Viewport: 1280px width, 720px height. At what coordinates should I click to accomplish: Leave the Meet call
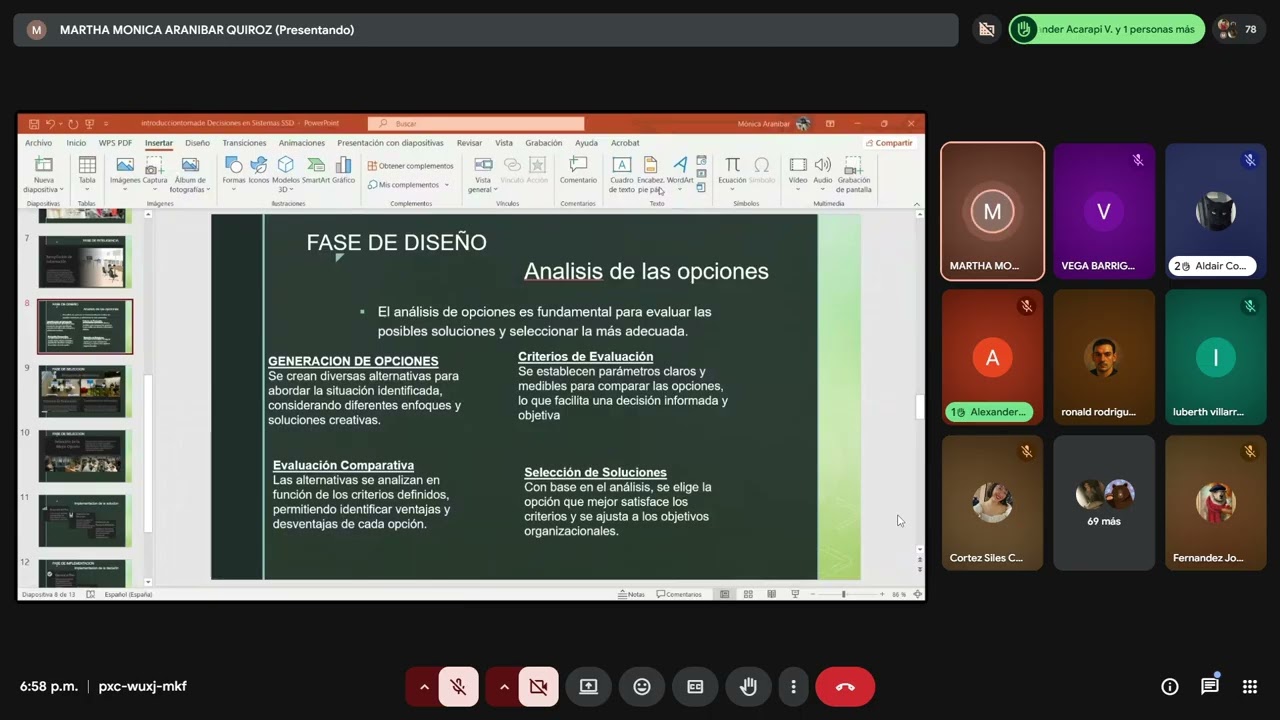(x=845, y=687)
